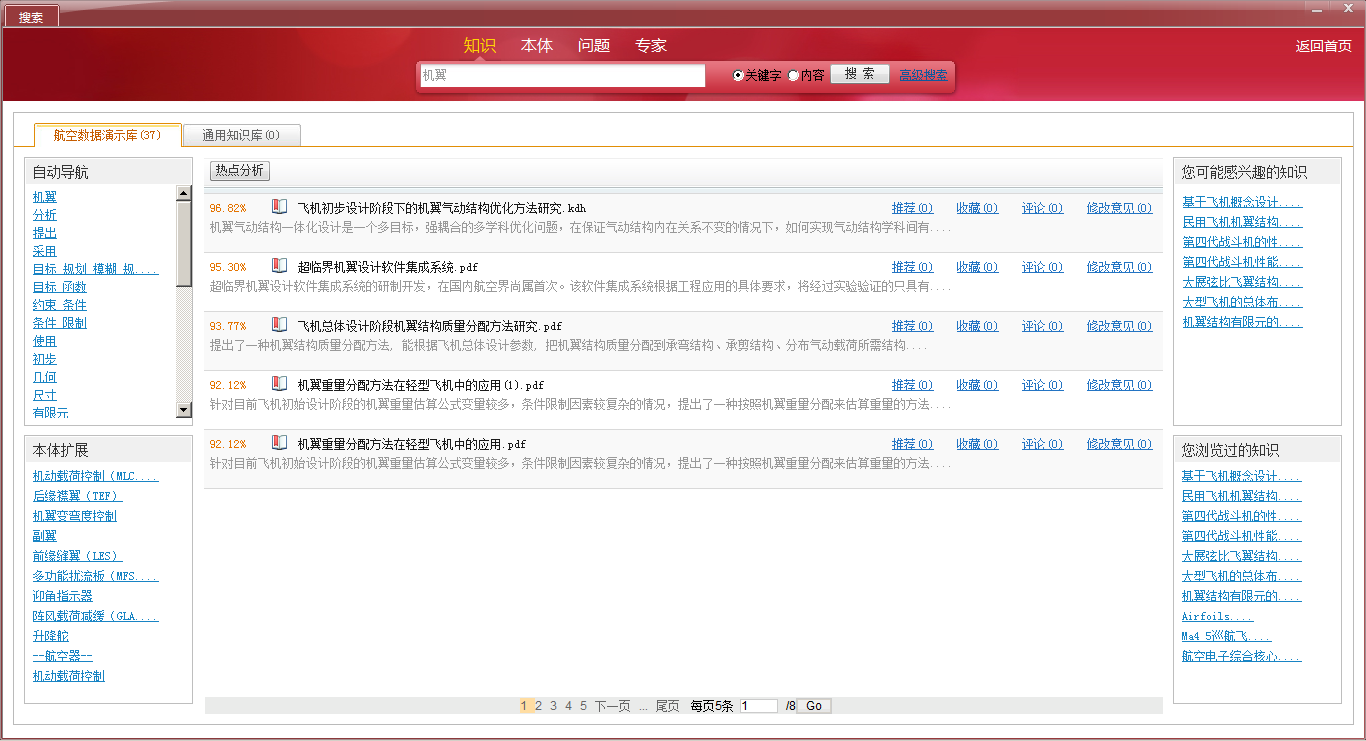Click the document icon beside 飞机总体设计阶段机翼结构质量分配方法研究.pdf
The image size is (1366, 741).
pos(279,325)
